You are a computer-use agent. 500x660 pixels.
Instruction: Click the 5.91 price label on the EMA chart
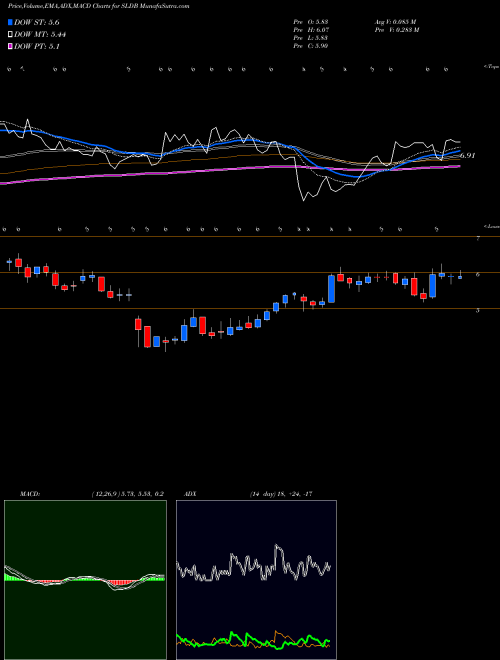468,155
